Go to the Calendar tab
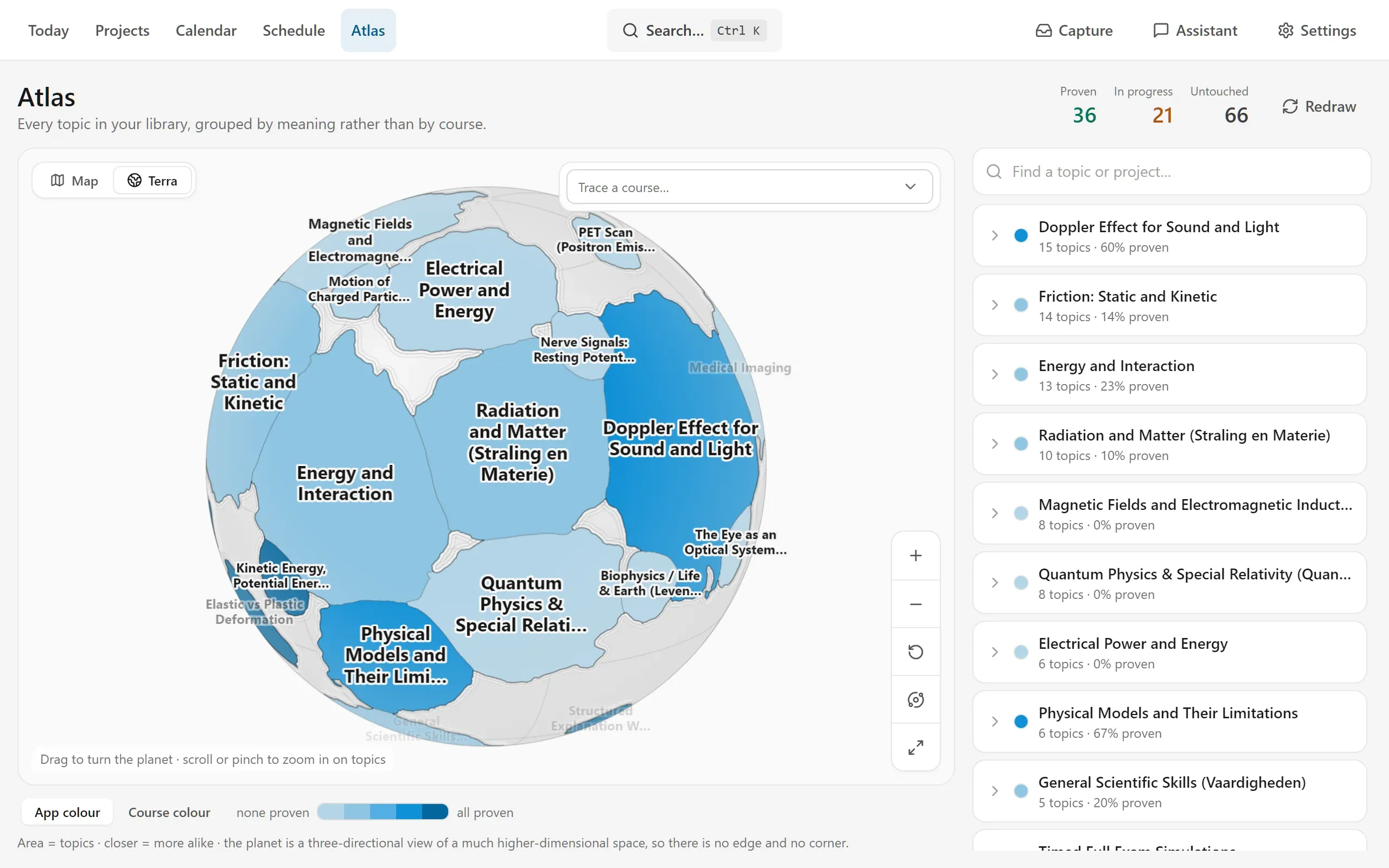Viewport: 1389px width, 868px height. [206, 30]
